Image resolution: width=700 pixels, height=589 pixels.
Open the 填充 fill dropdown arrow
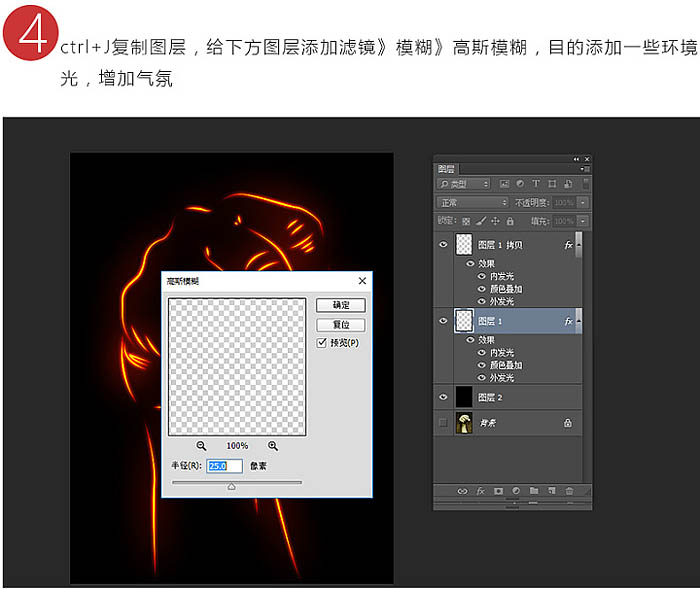[583, 221]
